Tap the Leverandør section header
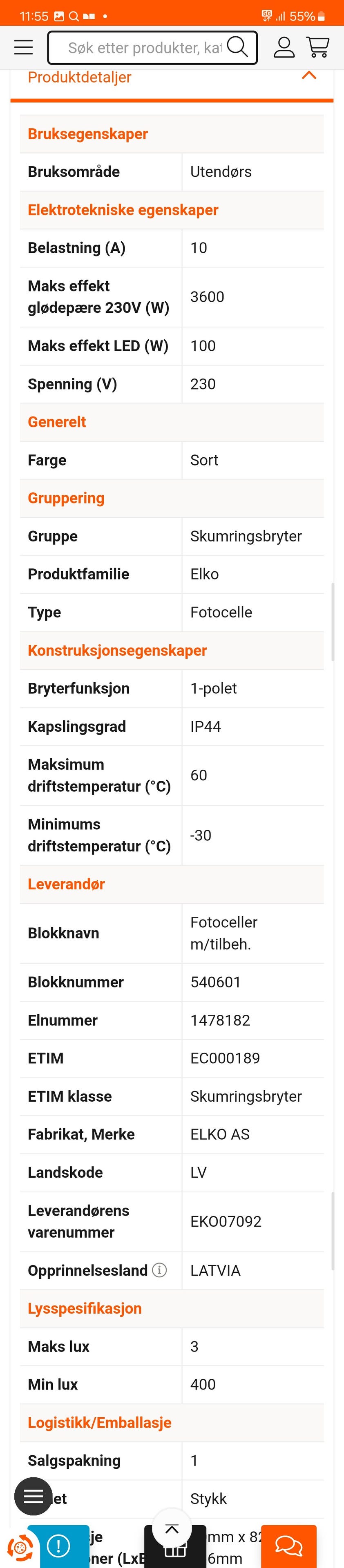The image size is (344, 1568). tap(66, 884)
